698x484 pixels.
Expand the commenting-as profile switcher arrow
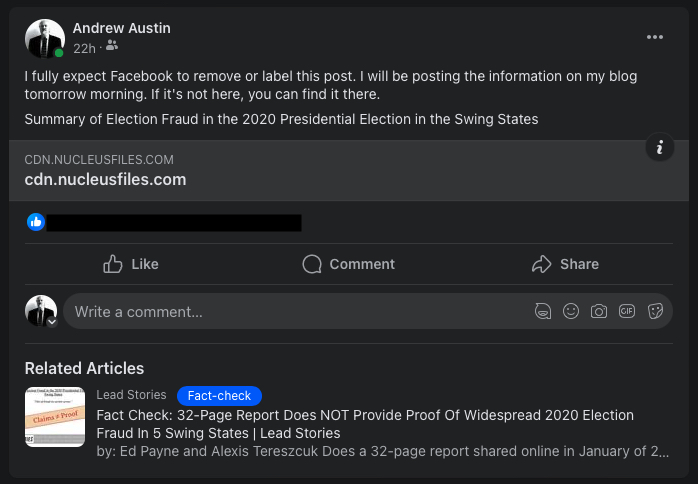pos(52,322)
